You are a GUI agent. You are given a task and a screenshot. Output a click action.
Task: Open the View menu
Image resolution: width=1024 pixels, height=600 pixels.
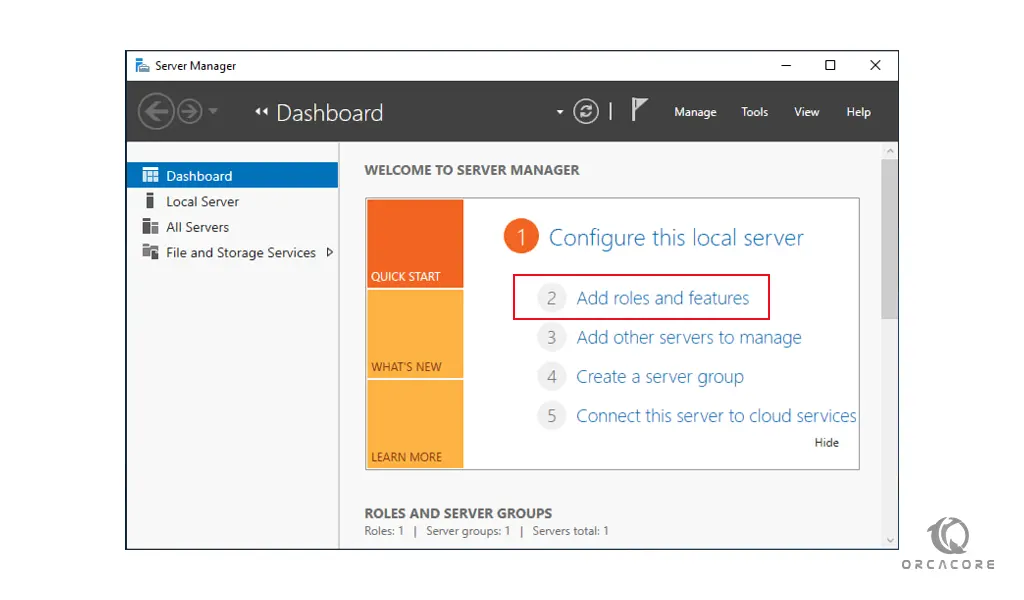coord(807,112)
